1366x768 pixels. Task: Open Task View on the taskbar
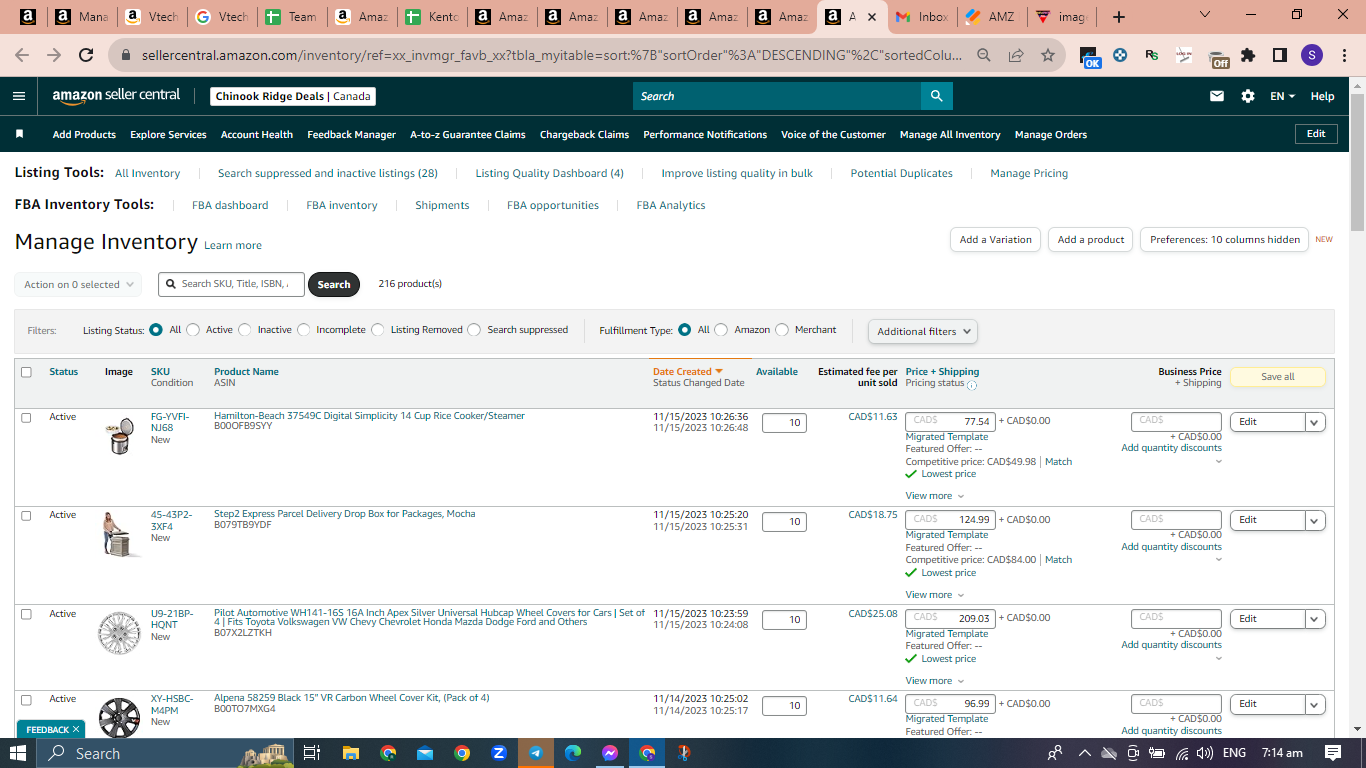point(311,753)
